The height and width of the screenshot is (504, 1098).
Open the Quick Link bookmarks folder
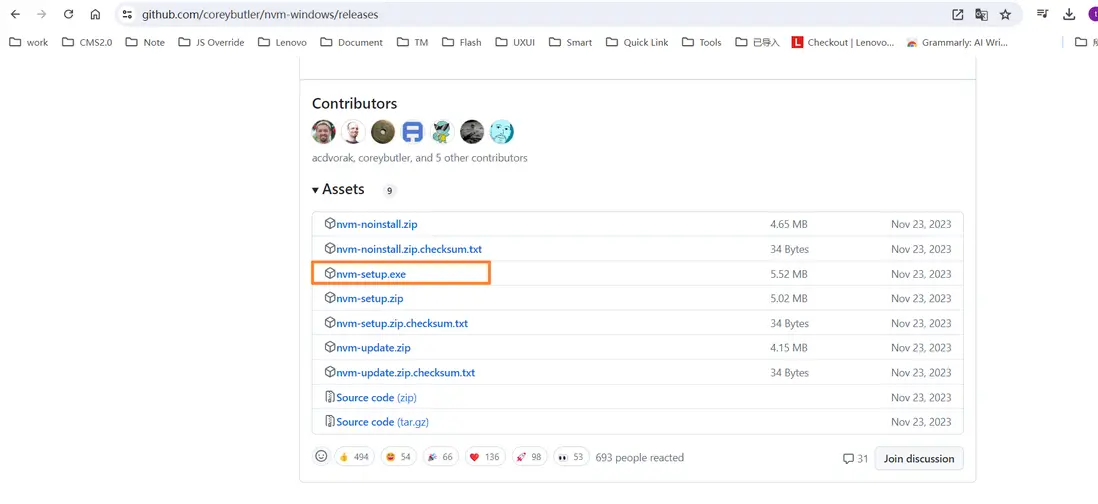pyautogui.click(x=637, y=42)
